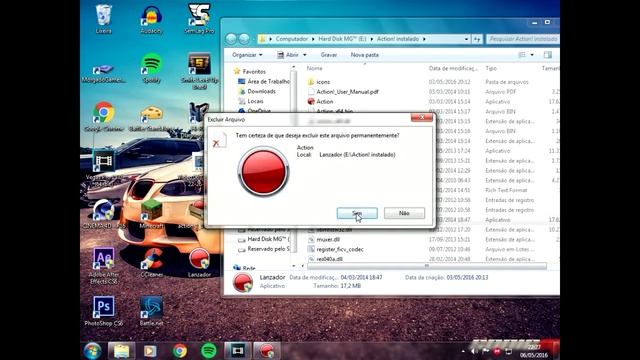The image size is (640, 360).
Task: Open File Explorer from the taskbar
Action: 121,351
